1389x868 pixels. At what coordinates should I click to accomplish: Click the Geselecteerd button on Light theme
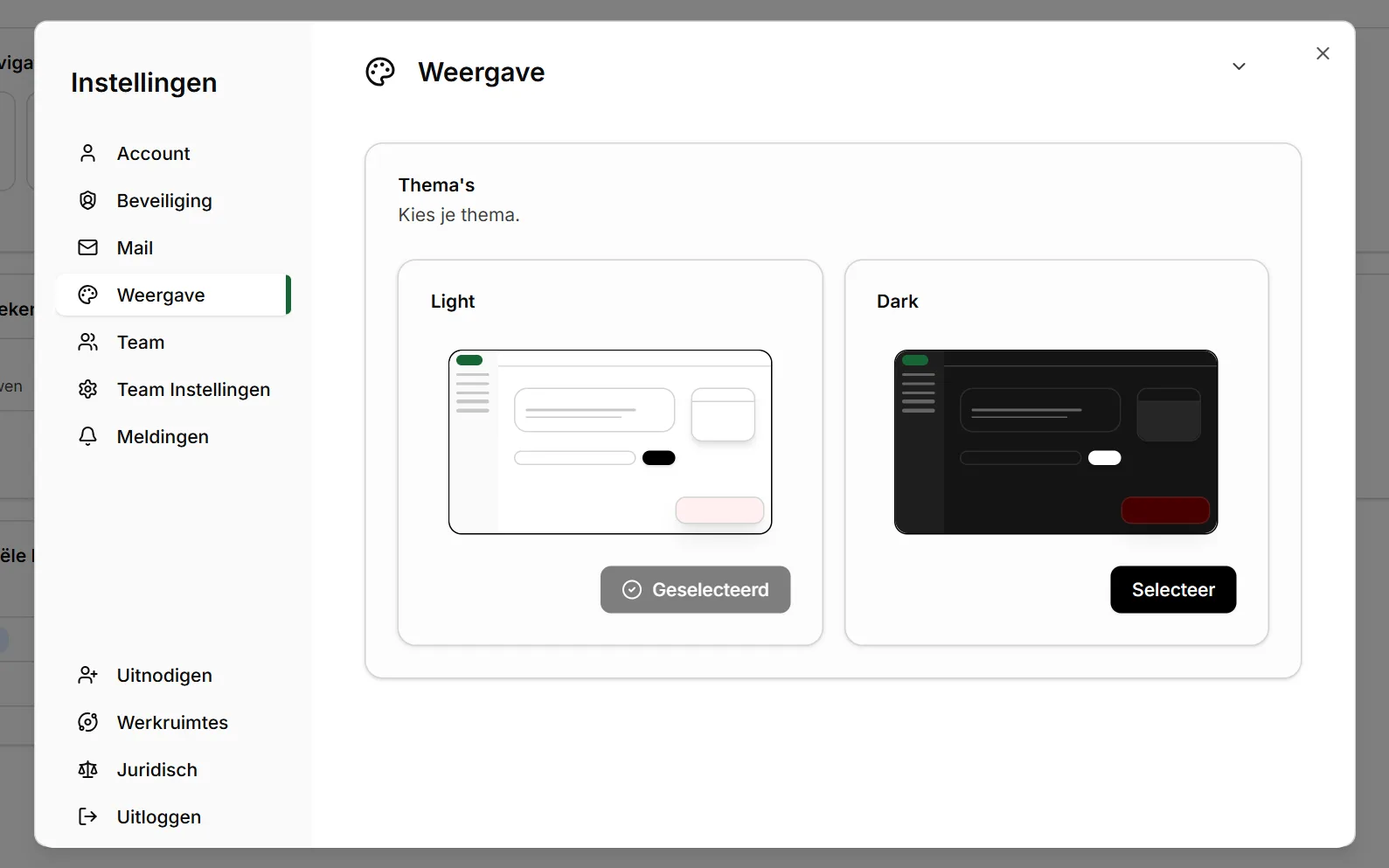(695, 589)
